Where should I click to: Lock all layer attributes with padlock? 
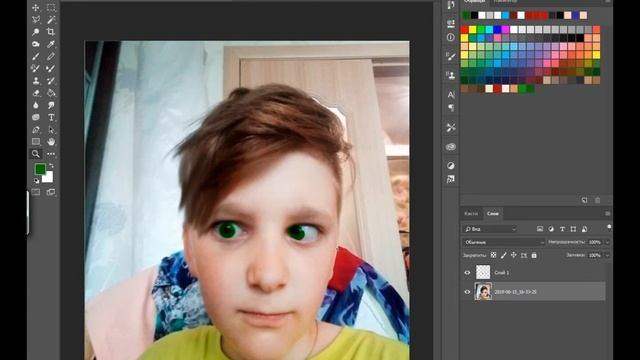point(534,255)
